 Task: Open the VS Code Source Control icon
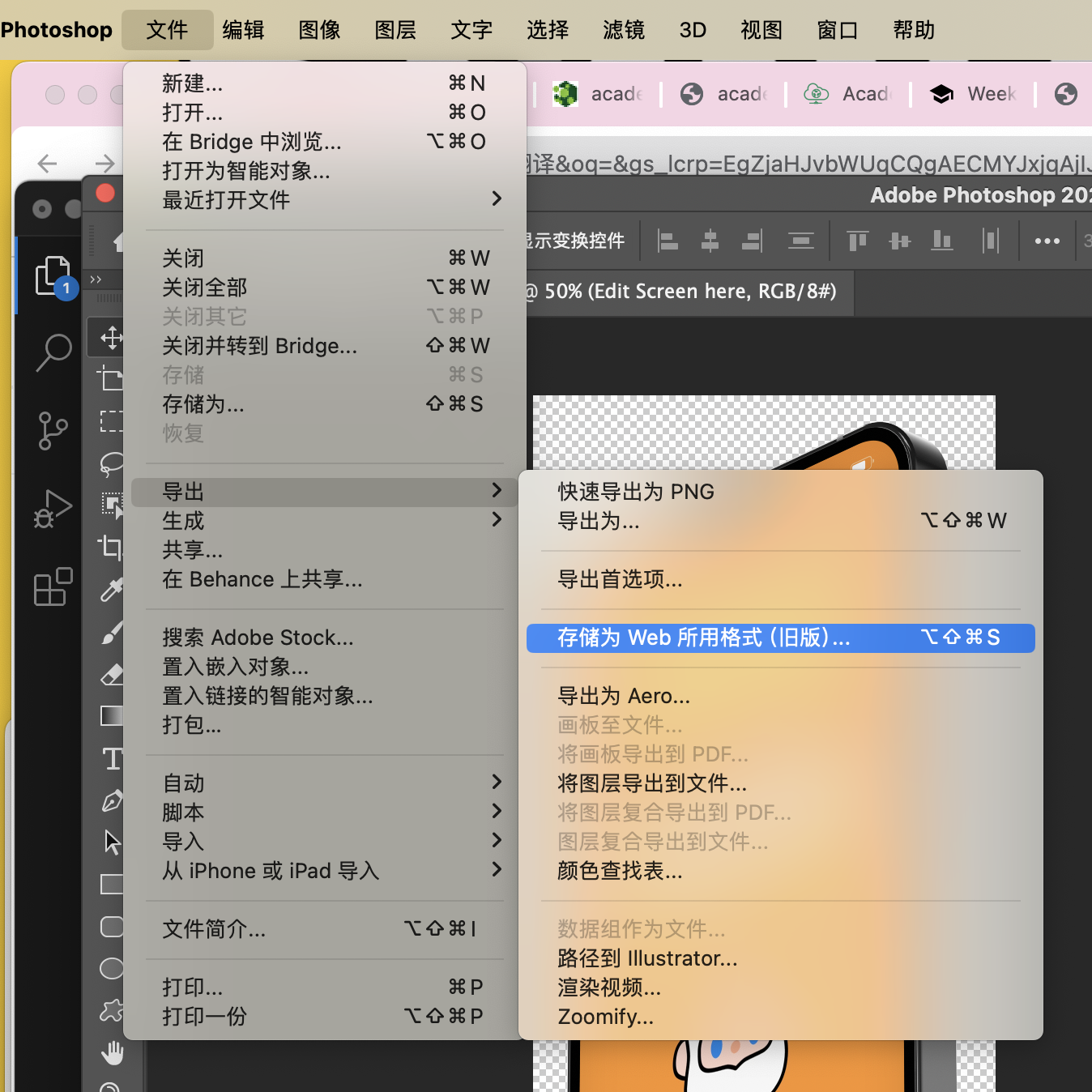(53, 430)
